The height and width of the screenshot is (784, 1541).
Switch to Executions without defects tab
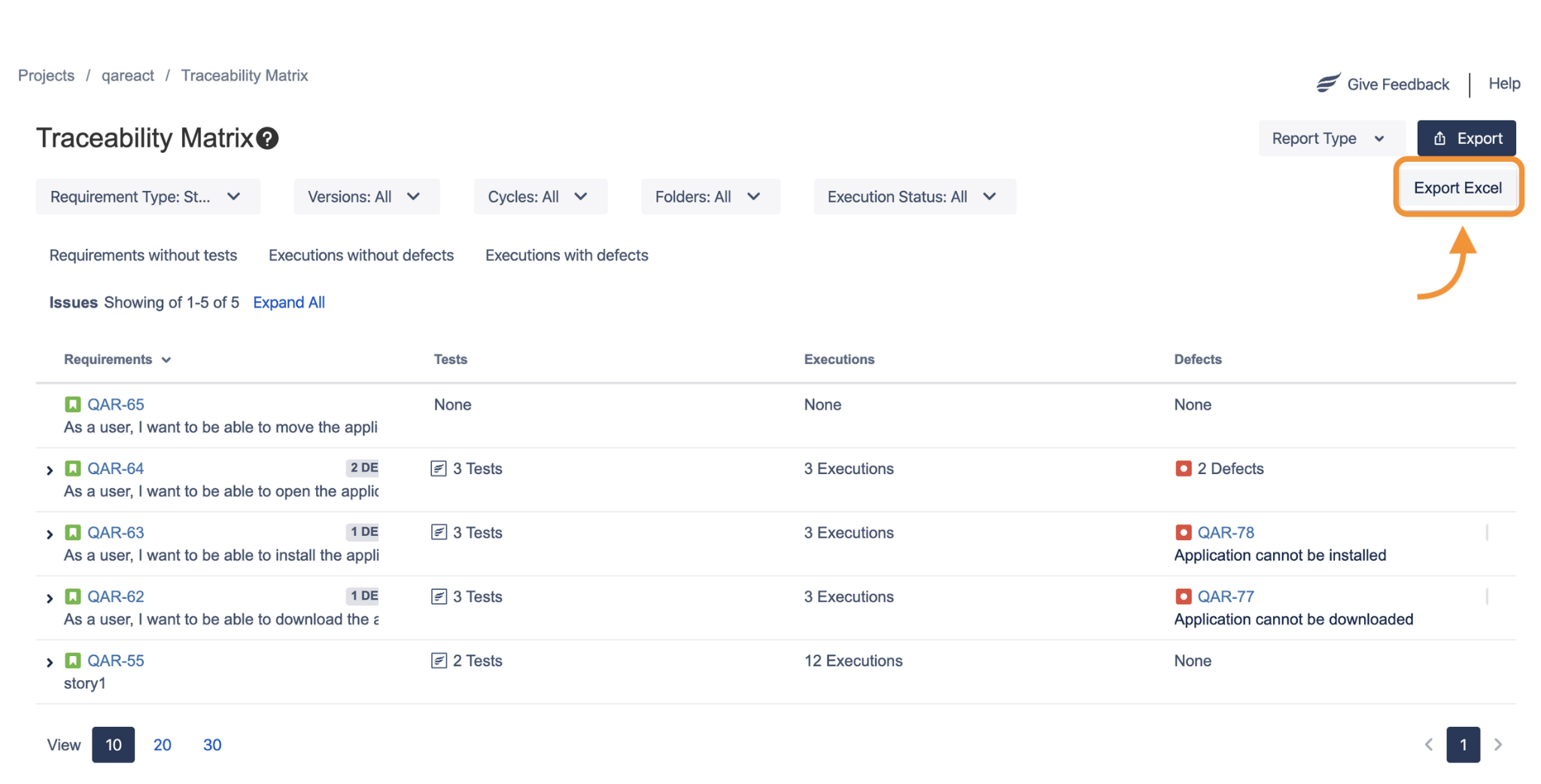coord(361,255)
